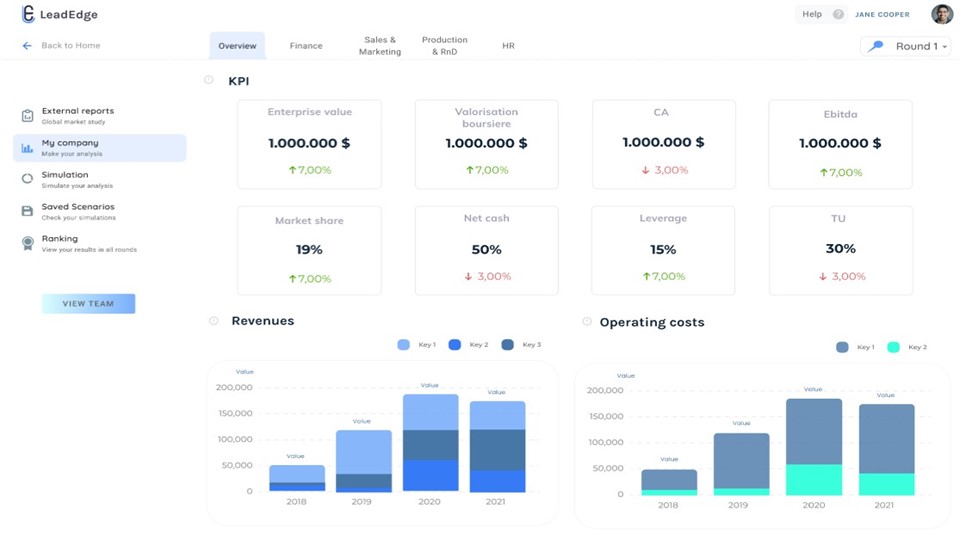Click the info icon beside Revenues
Screen dimensions: 960x540
(213, 321)
